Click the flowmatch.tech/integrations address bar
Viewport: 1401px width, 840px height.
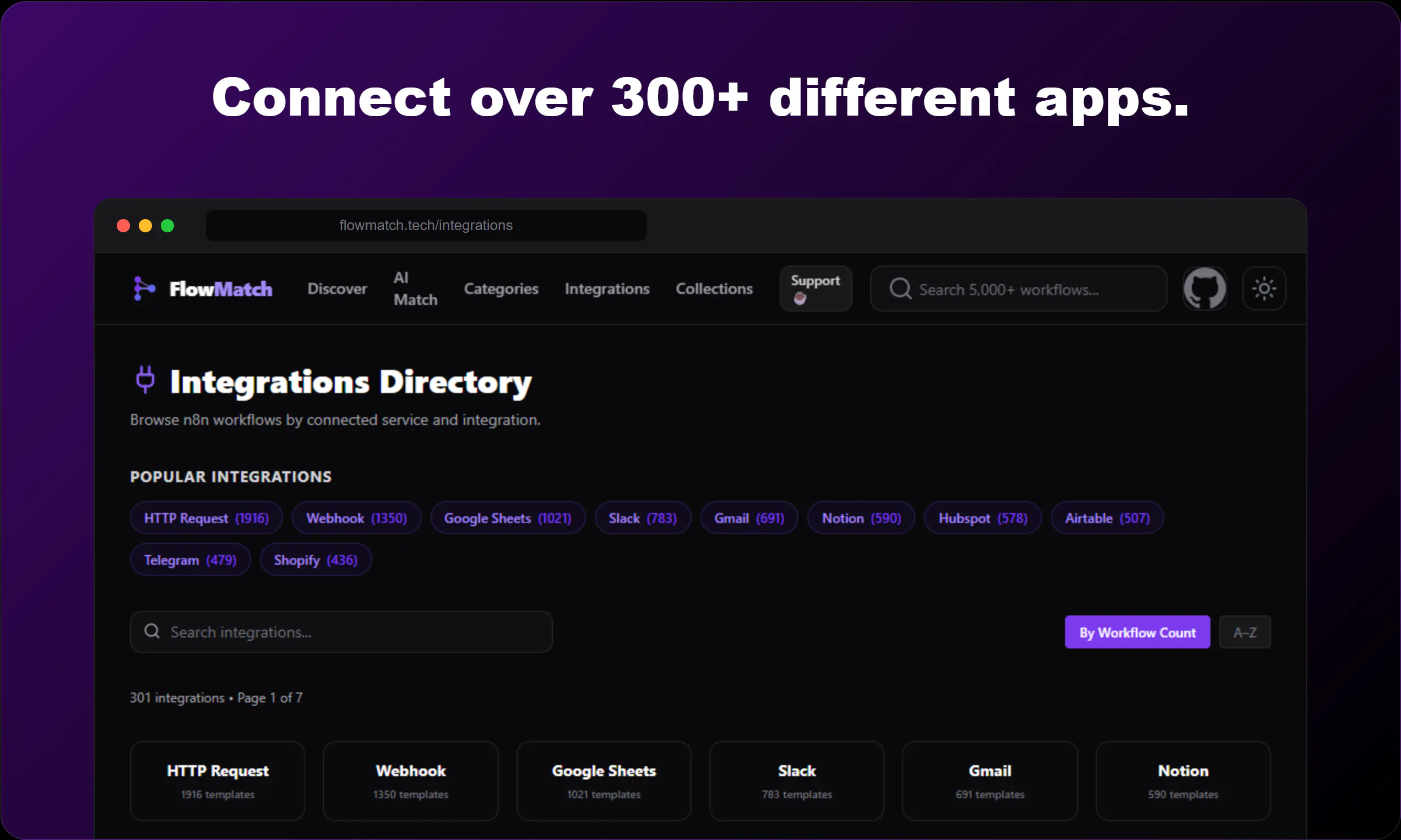coord(426,225)
